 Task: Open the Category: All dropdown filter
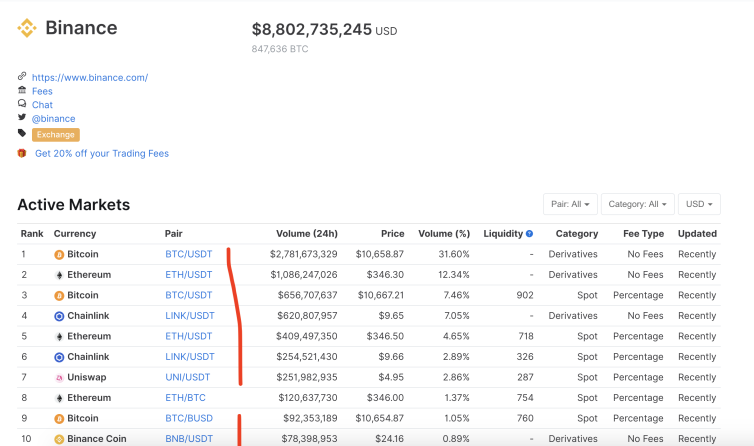point(638,204)
